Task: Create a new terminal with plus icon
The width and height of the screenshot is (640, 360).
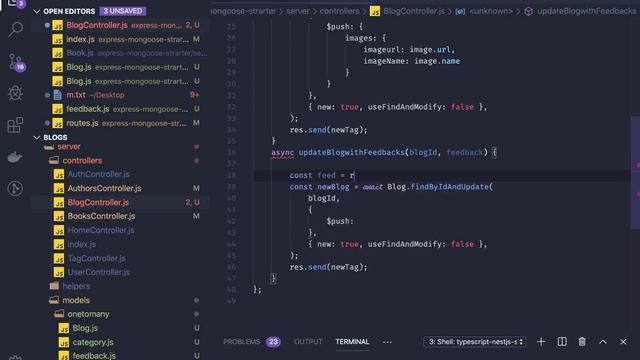Action: click(x=541, y=342)
